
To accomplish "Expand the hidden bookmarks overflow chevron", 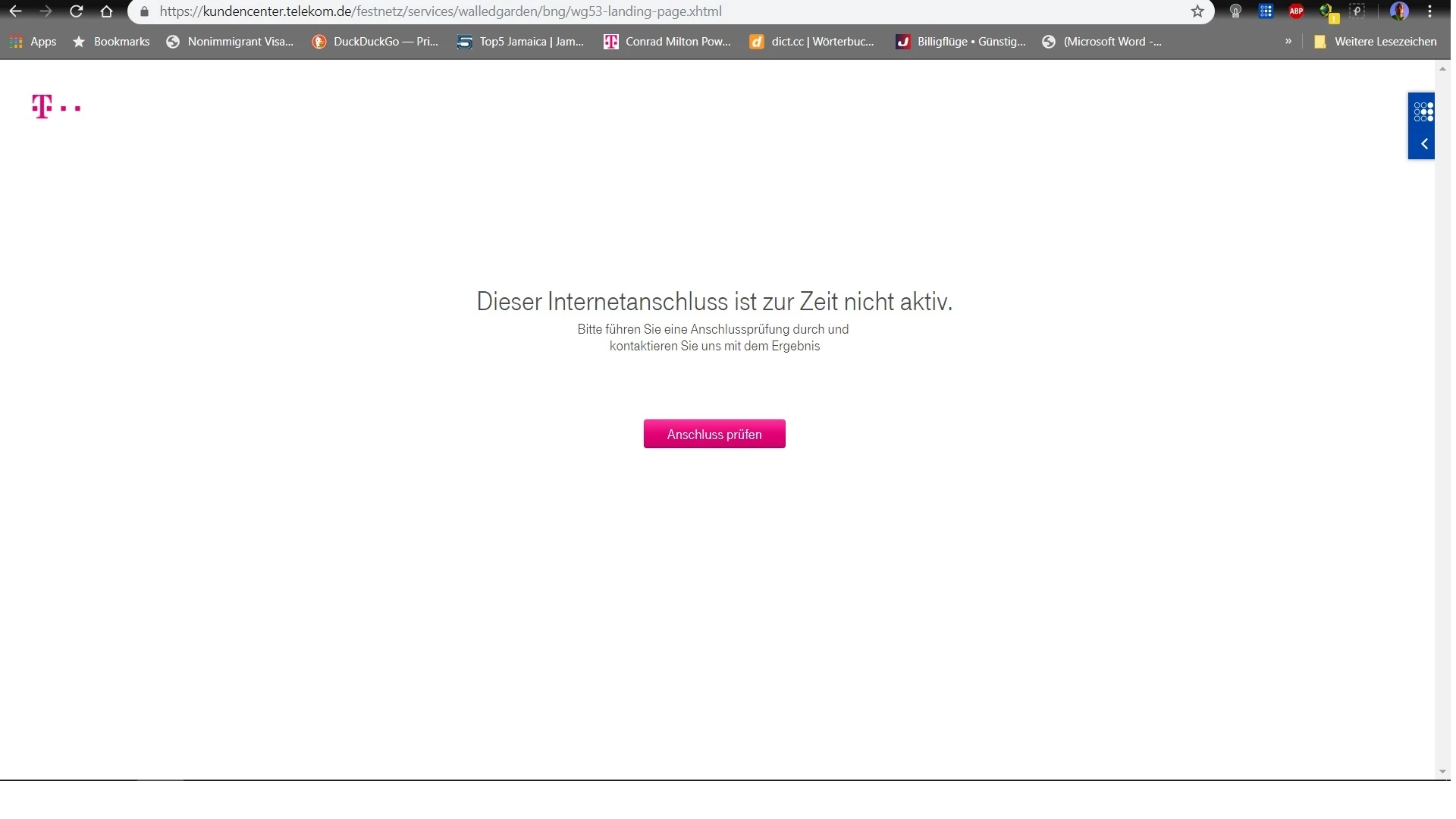I will tap(1288, 42).
